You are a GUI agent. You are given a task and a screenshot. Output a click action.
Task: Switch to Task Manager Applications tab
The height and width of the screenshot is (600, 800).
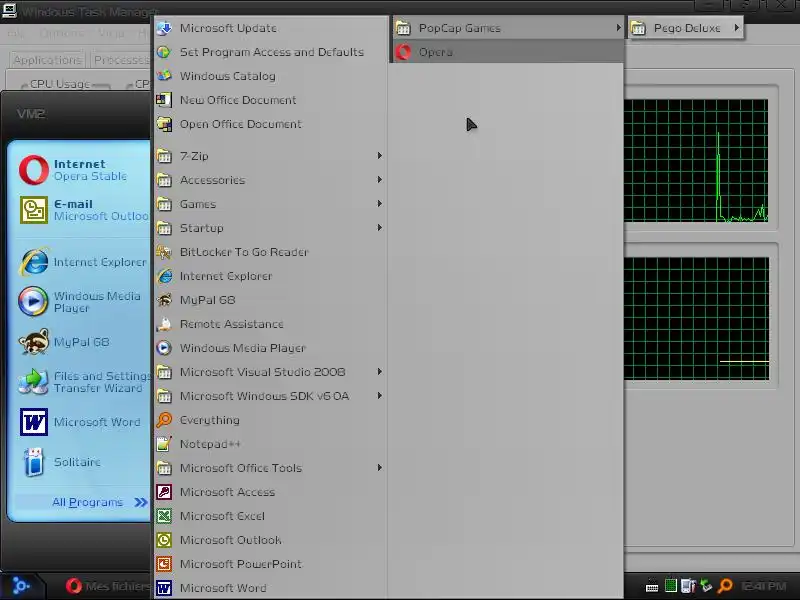click(x=47, y=60)
